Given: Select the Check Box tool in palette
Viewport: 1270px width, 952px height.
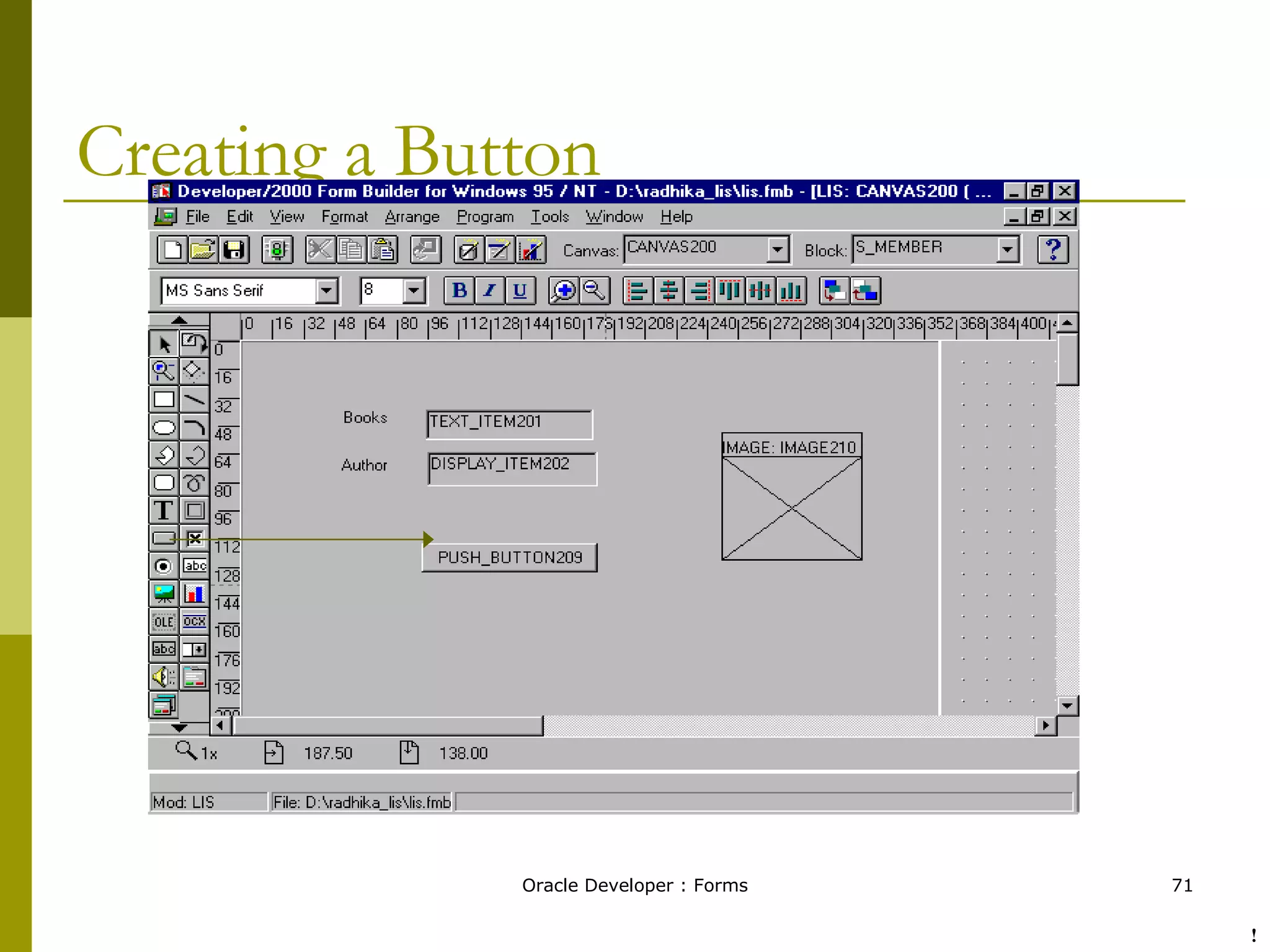Looking at the screenshot, I should click(194, 538).
